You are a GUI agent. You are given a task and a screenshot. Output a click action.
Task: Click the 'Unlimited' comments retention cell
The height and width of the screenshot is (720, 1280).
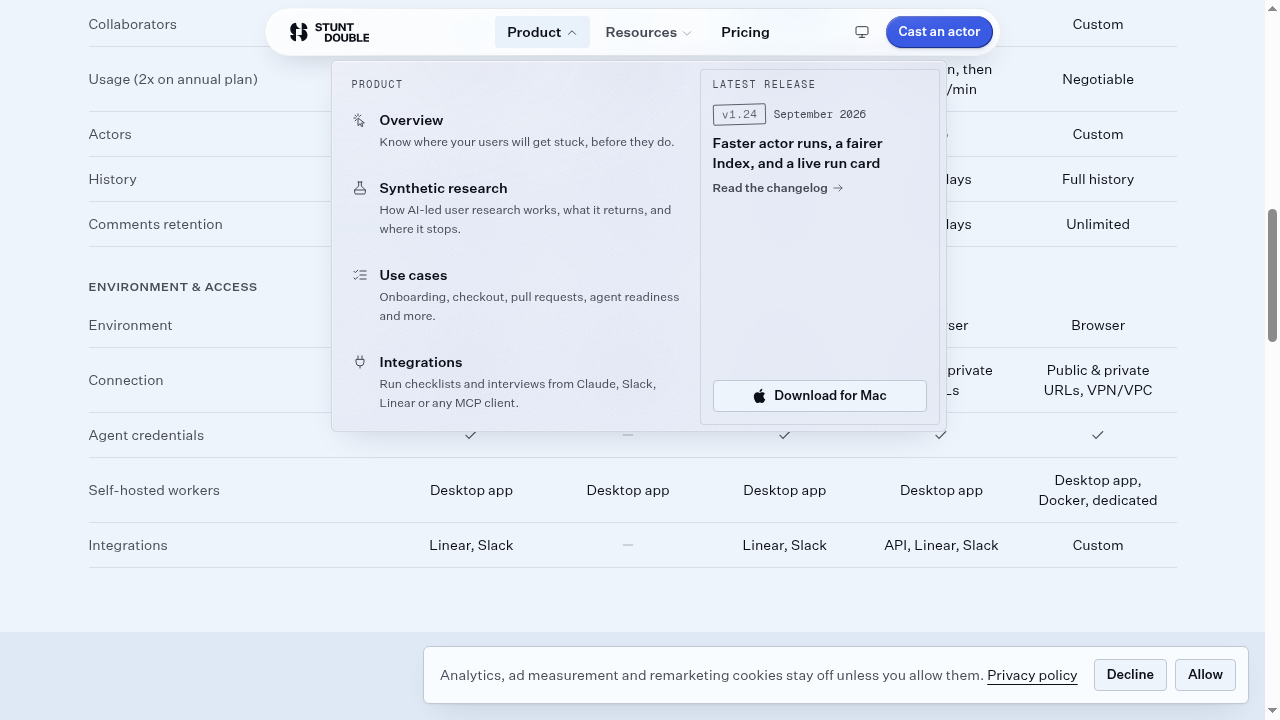coord(1098,224)
